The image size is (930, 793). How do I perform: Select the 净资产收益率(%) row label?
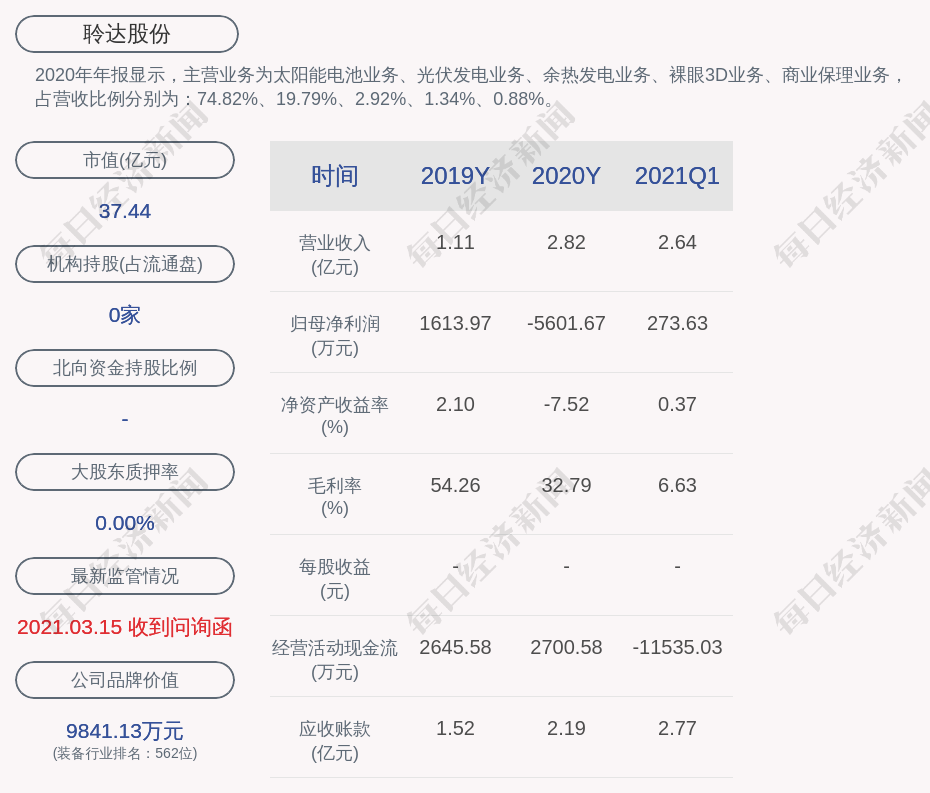point(335,416)
